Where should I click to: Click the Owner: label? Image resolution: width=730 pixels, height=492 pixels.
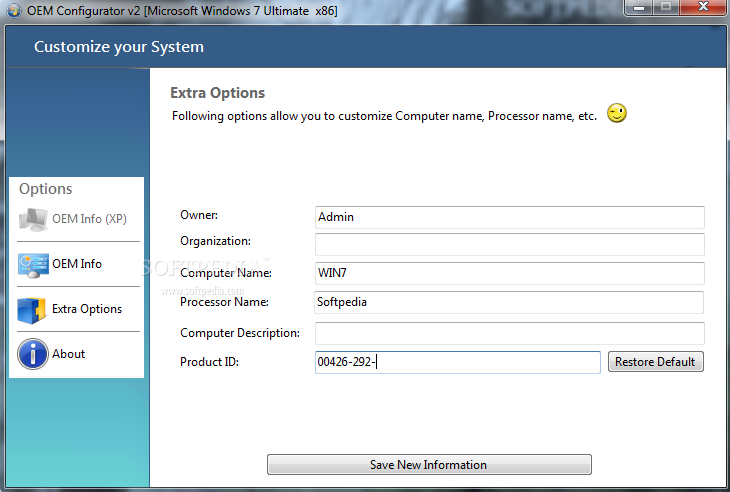(199, 215)
